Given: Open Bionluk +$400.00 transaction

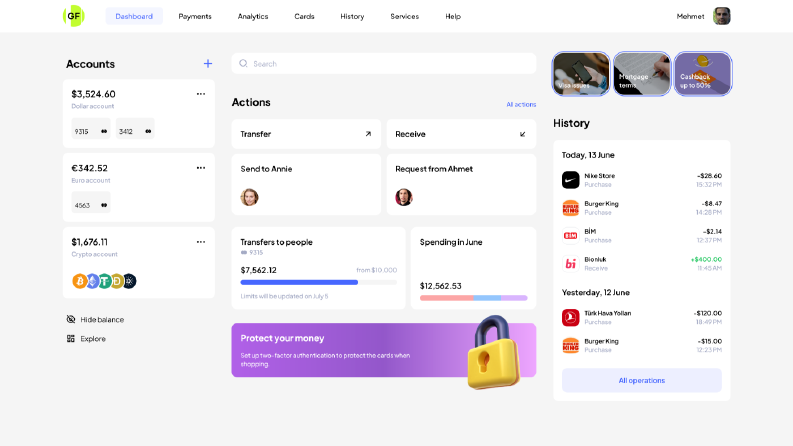Looking at the screenshot, I should [642, 263].
